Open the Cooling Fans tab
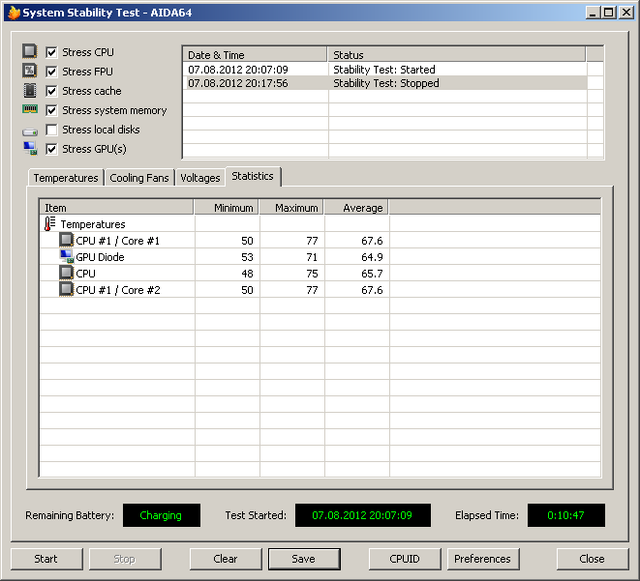This screenshot has height=581, width=640. click(x=139, y=178)
